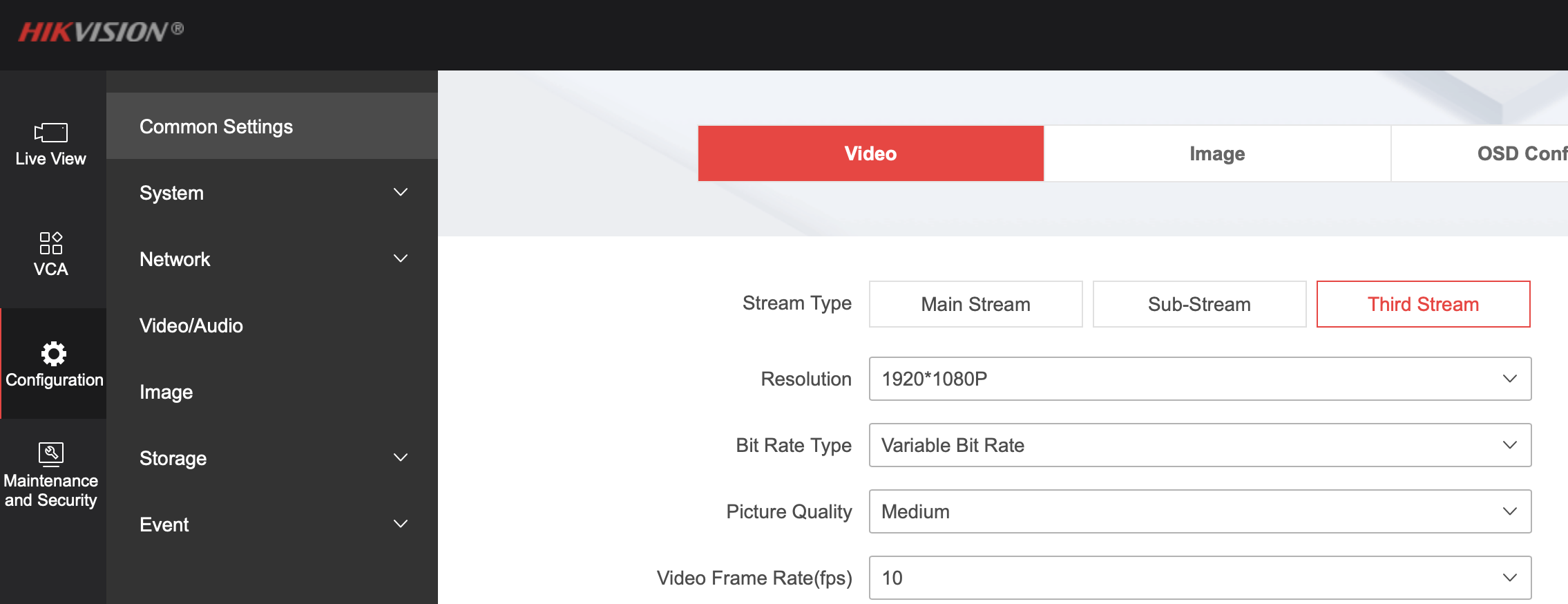This screenshot has height=604, width=1568.
Task: Switch to the Image tab
Action: (1217, 153)
